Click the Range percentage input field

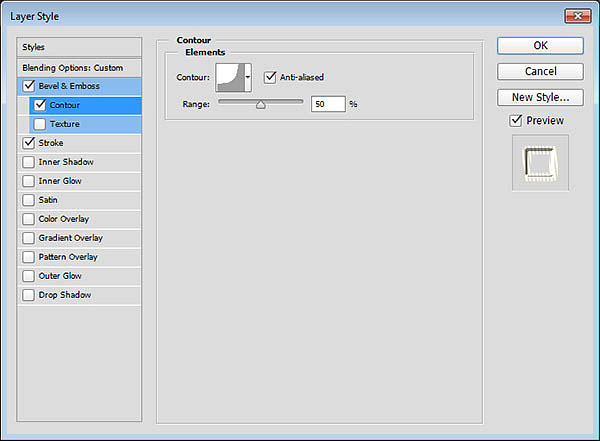coord(328,104)
